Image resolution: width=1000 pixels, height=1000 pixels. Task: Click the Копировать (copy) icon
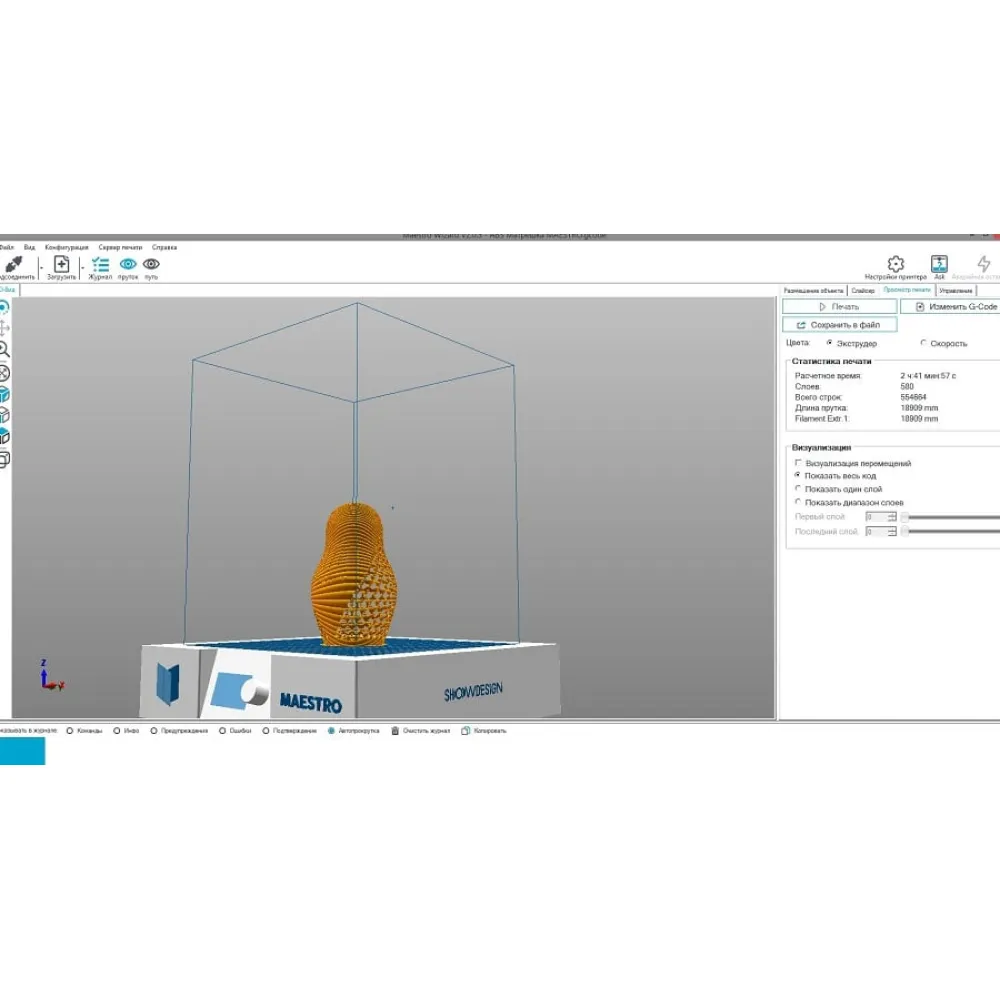466,731
